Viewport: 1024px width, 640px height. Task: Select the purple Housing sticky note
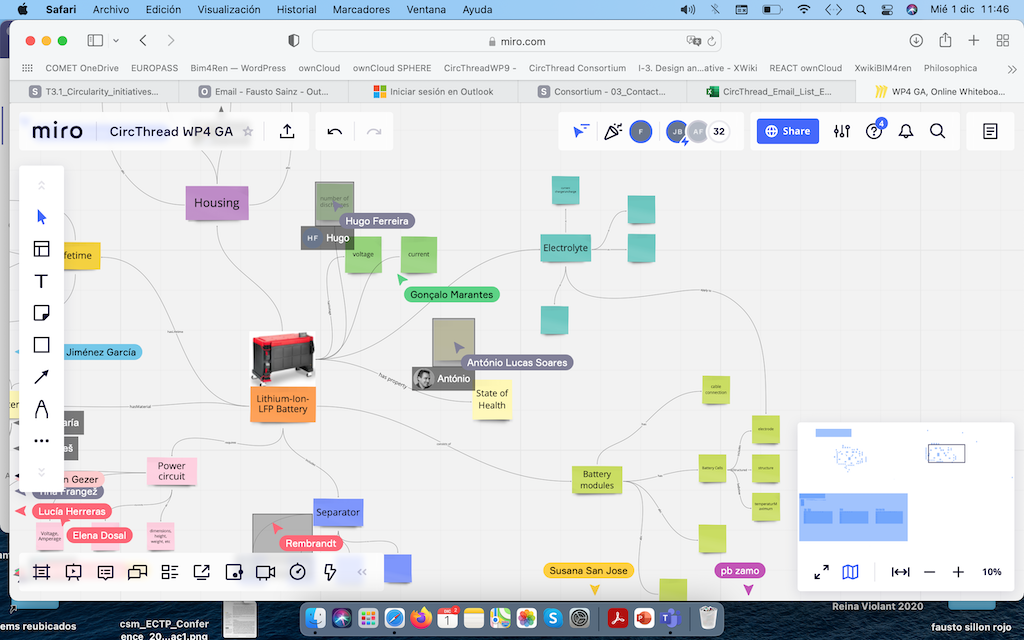217,202
